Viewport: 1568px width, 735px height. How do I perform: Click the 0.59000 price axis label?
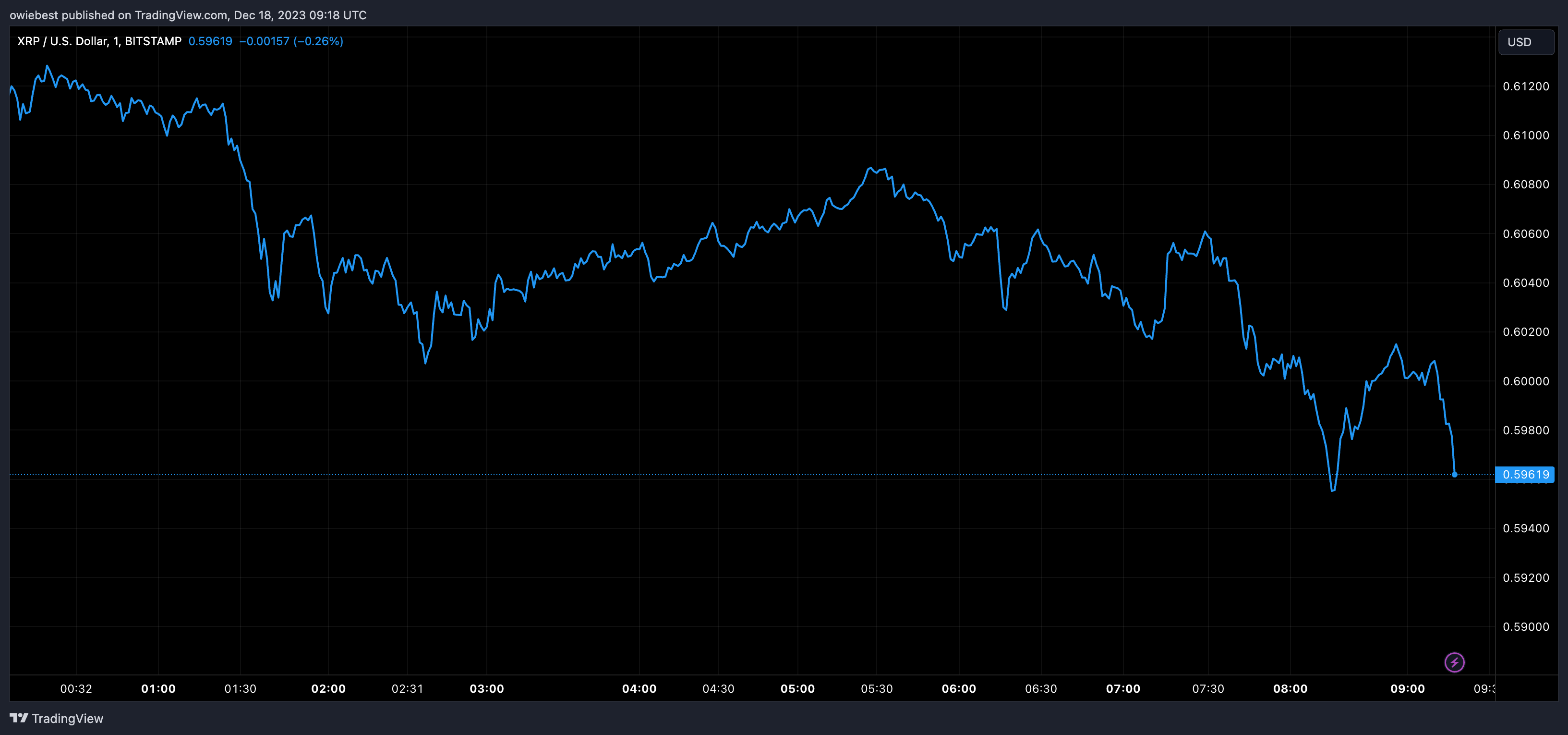(1526, 626)
